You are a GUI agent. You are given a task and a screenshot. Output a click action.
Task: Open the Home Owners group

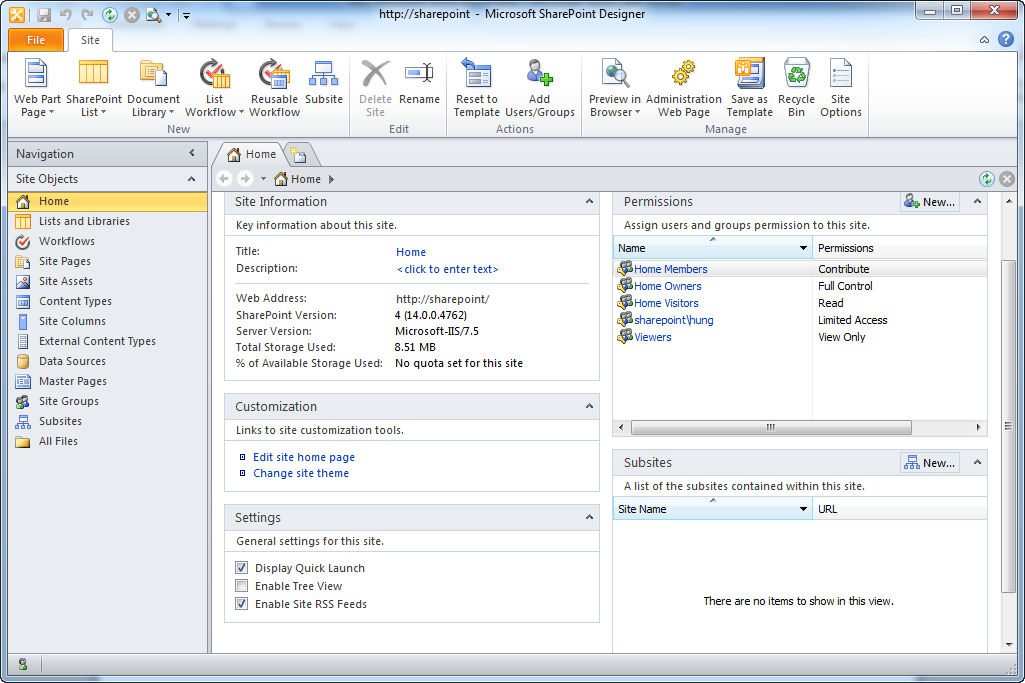[x=667, y=286]
